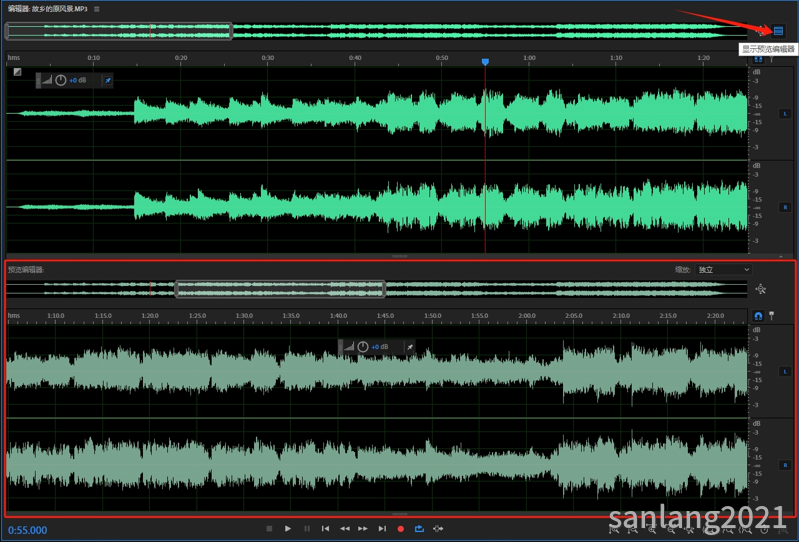Click the marker icon beside the preview ruler
Viewport: 799px width, 542px height.
click(x=771, y=316)
